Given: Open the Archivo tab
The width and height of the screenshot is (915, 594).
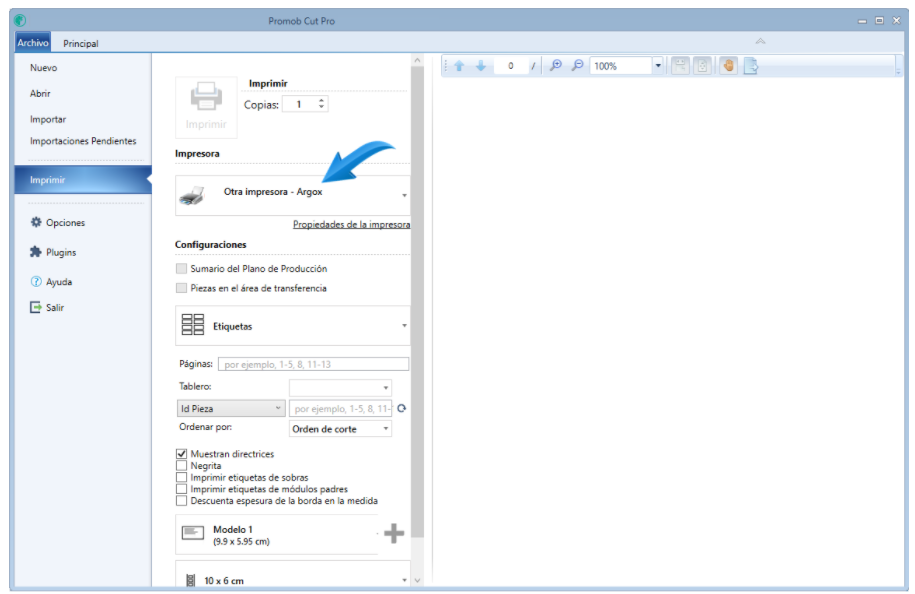Looking at the screenshot, I should 33,43.
